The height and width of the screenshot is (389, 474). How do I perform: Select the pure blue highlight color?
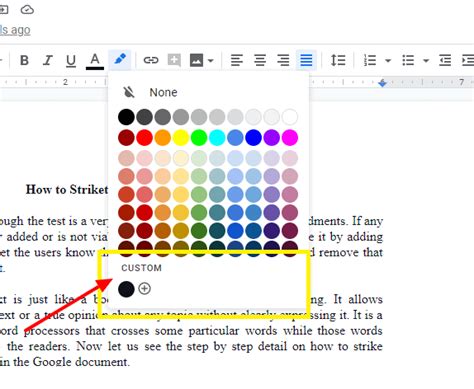tap(253, 137)
